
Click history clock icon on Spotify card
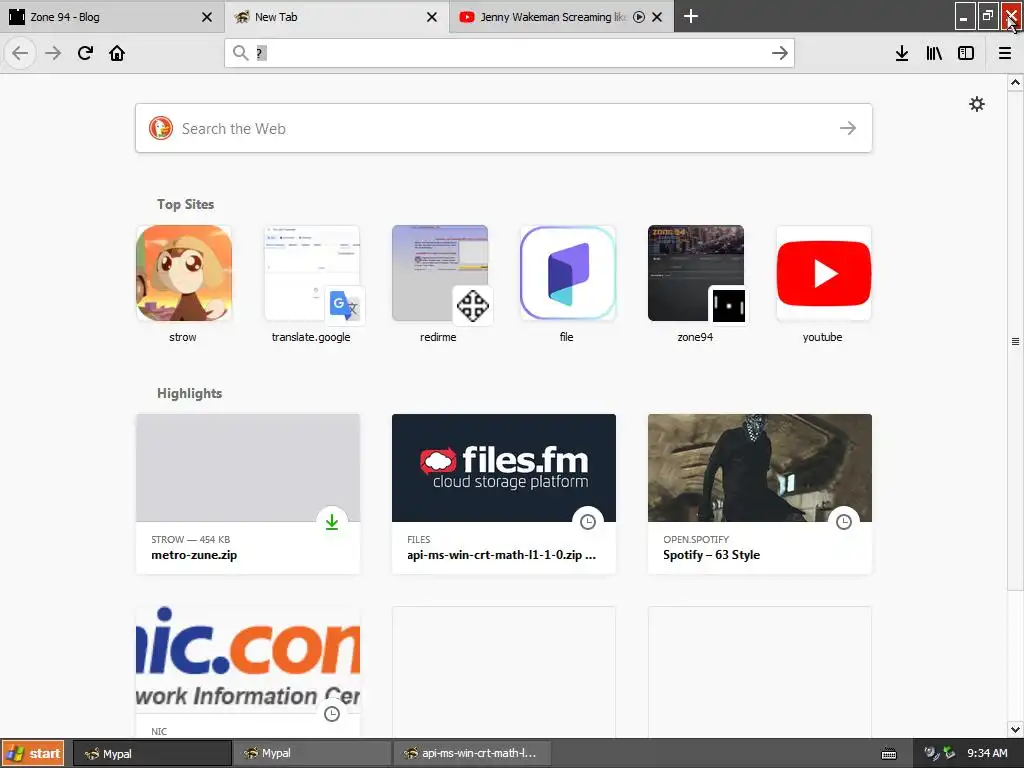844,522
